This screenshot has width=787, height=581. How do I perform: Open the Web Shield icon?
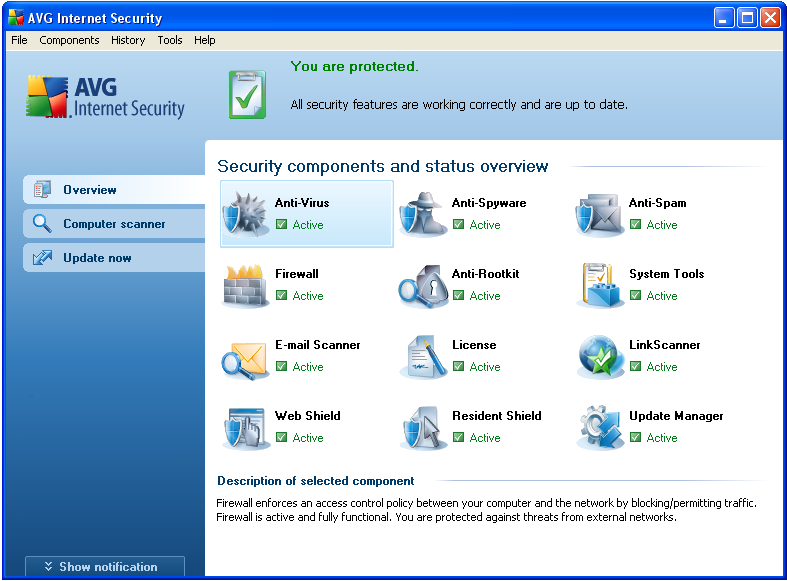(x=244, y=428)
